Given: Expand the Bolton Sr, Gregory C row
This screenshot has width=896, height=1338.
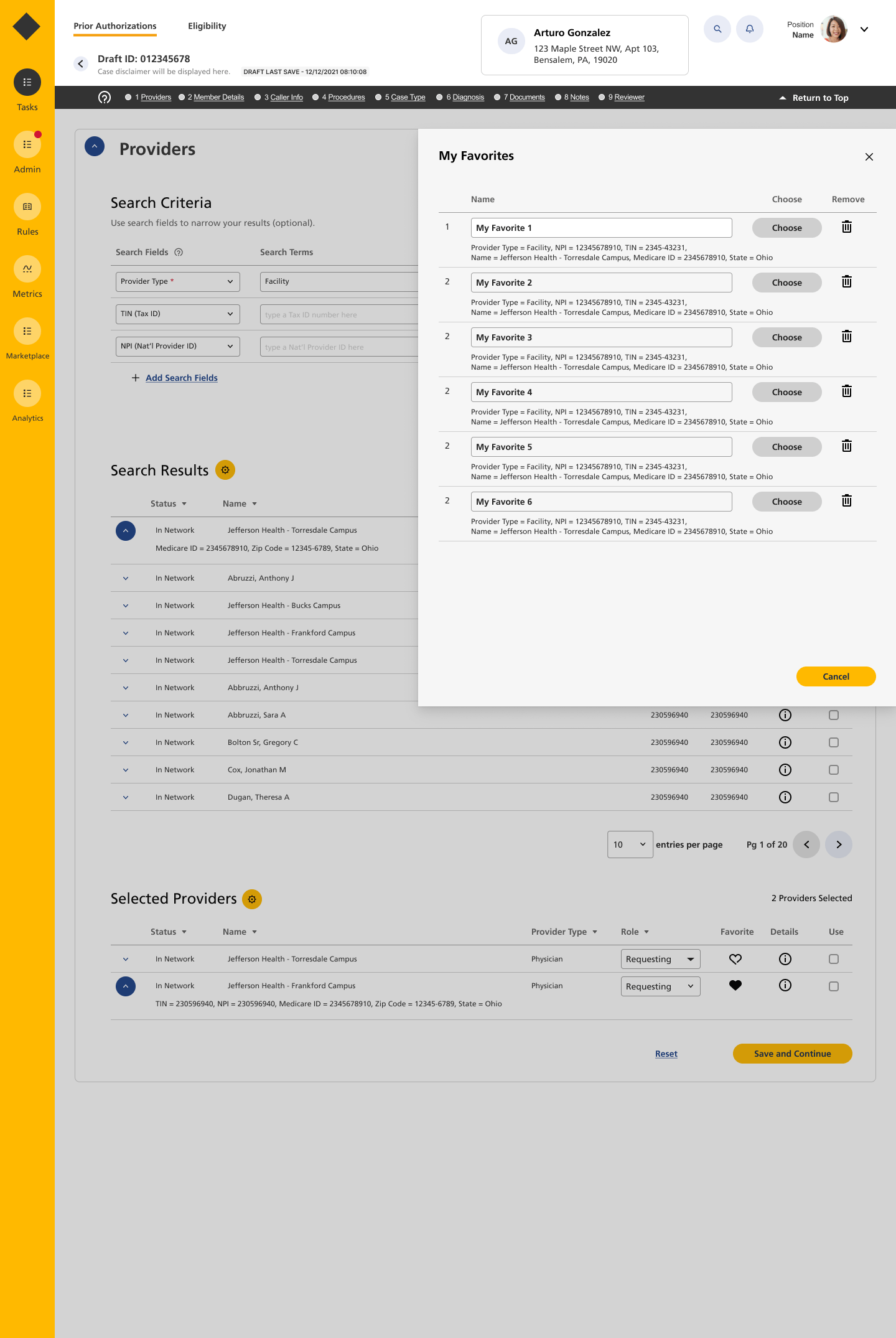Looking at the screenshot, I should [x=126, y=742].
